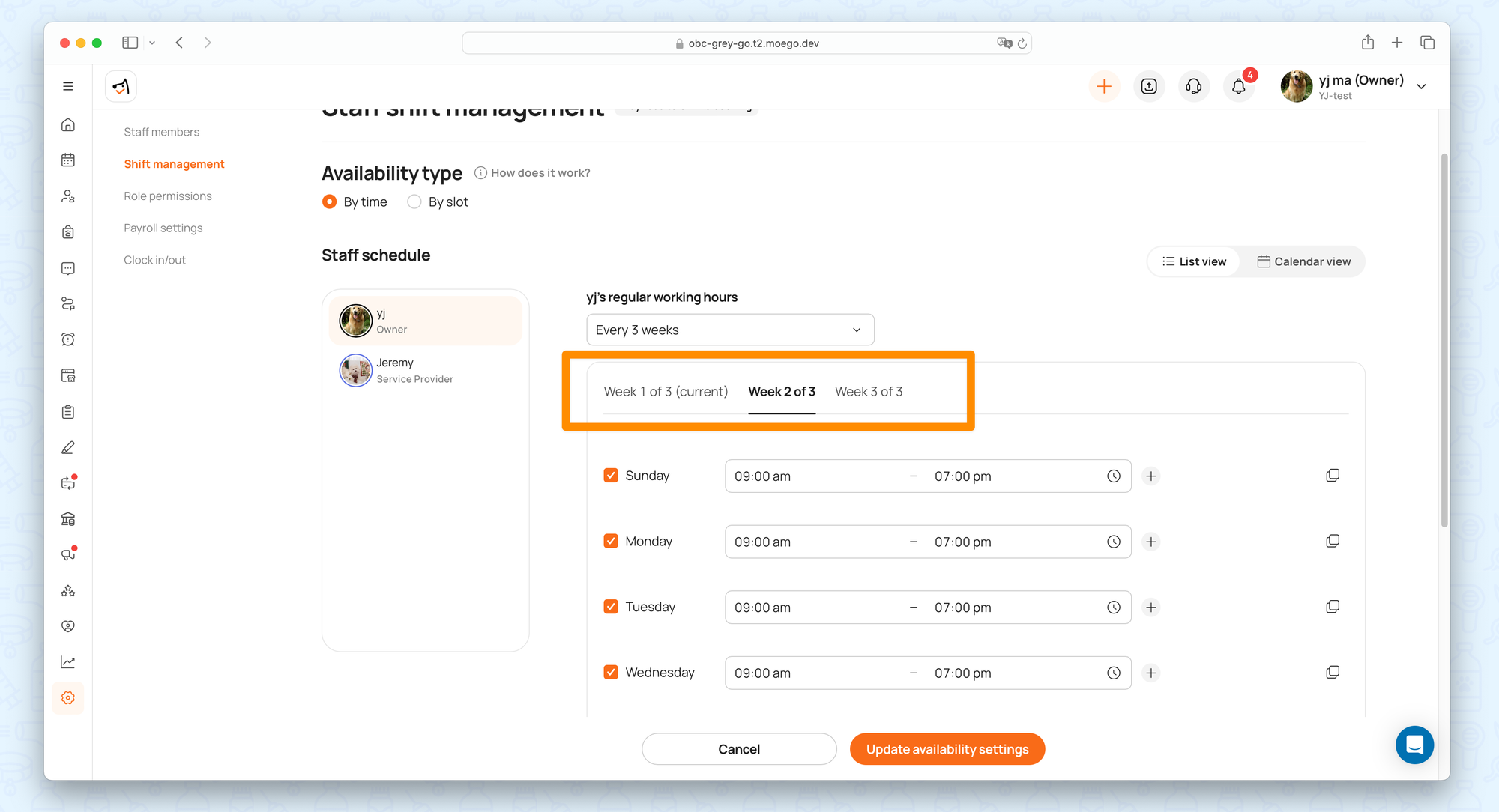Open the headset support icon
1499x812 pixels.
tap(1193, 87)
